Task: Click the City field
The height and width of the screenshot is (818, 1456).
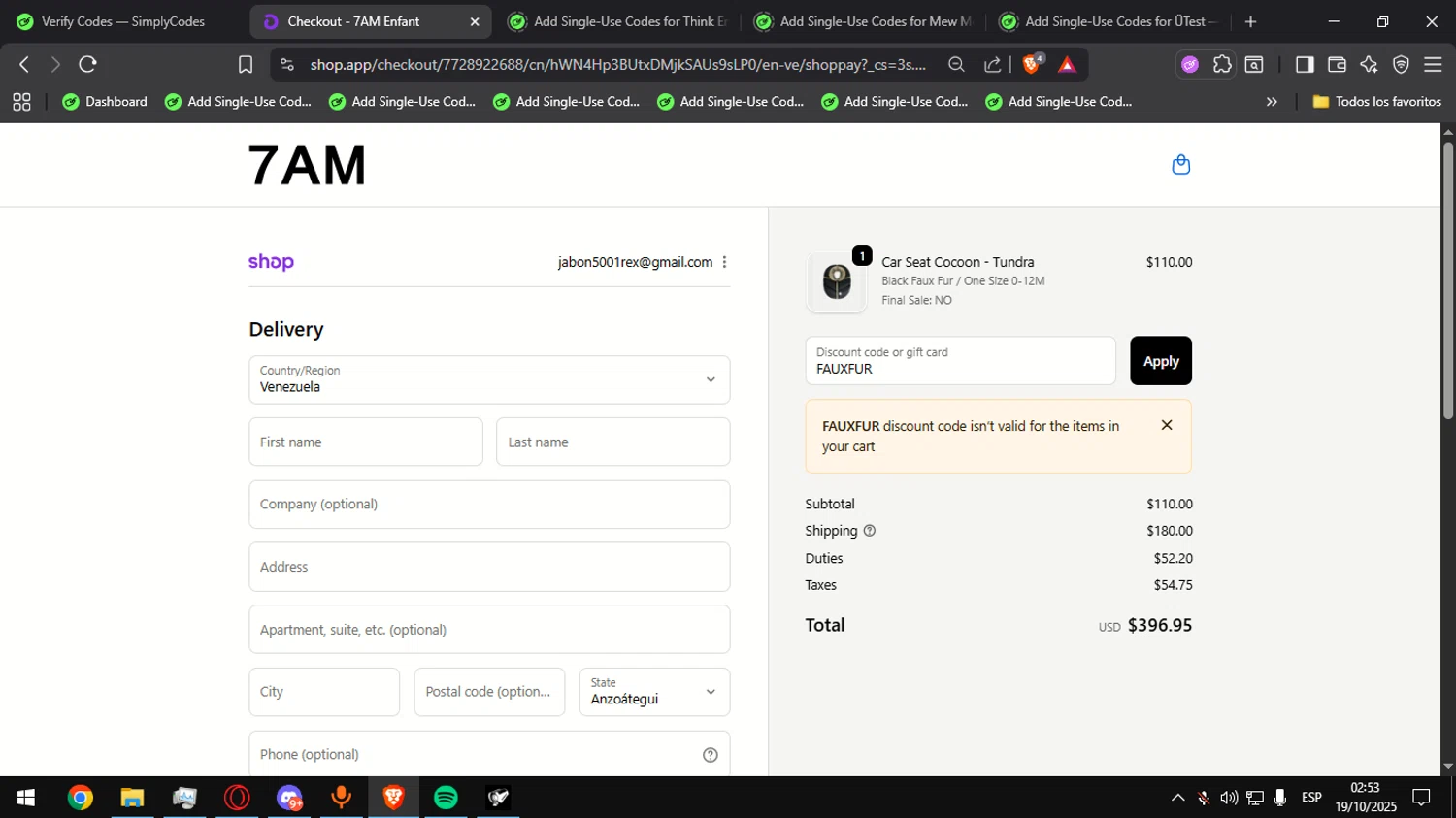Action: pos(324,692)
